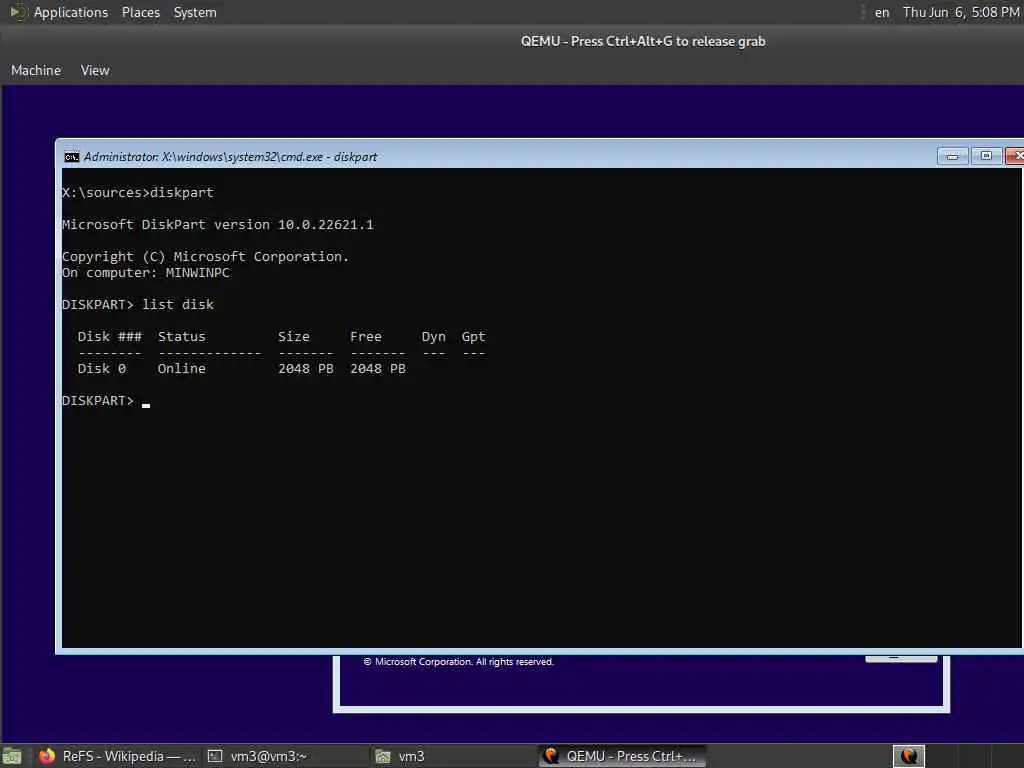The image size is (1024, 768).
Task: Click the folder icon next to vm3
Action: click(x=383, y=756)
